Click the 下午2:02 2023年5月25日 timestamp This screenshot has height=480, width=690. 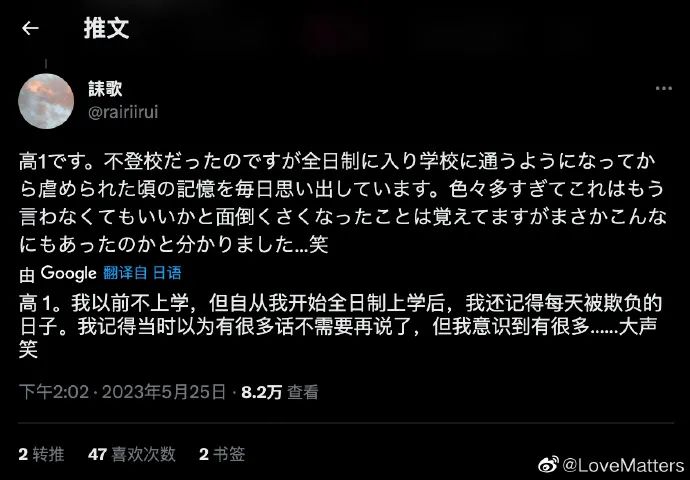pyautogui.click(x=122, y=392)
